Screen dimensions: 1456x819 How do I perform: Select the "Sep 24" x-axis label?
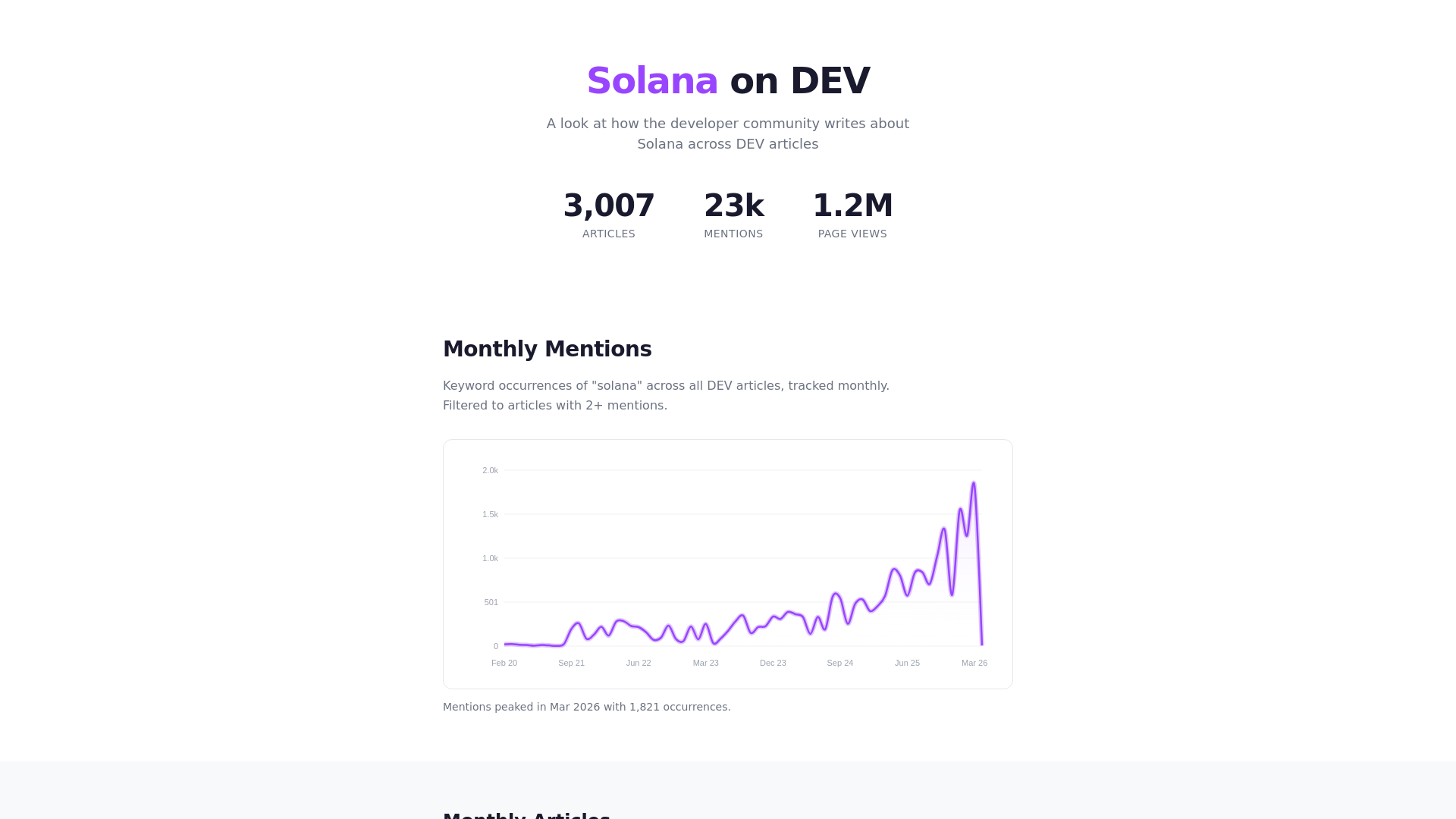tap(839, 663)
